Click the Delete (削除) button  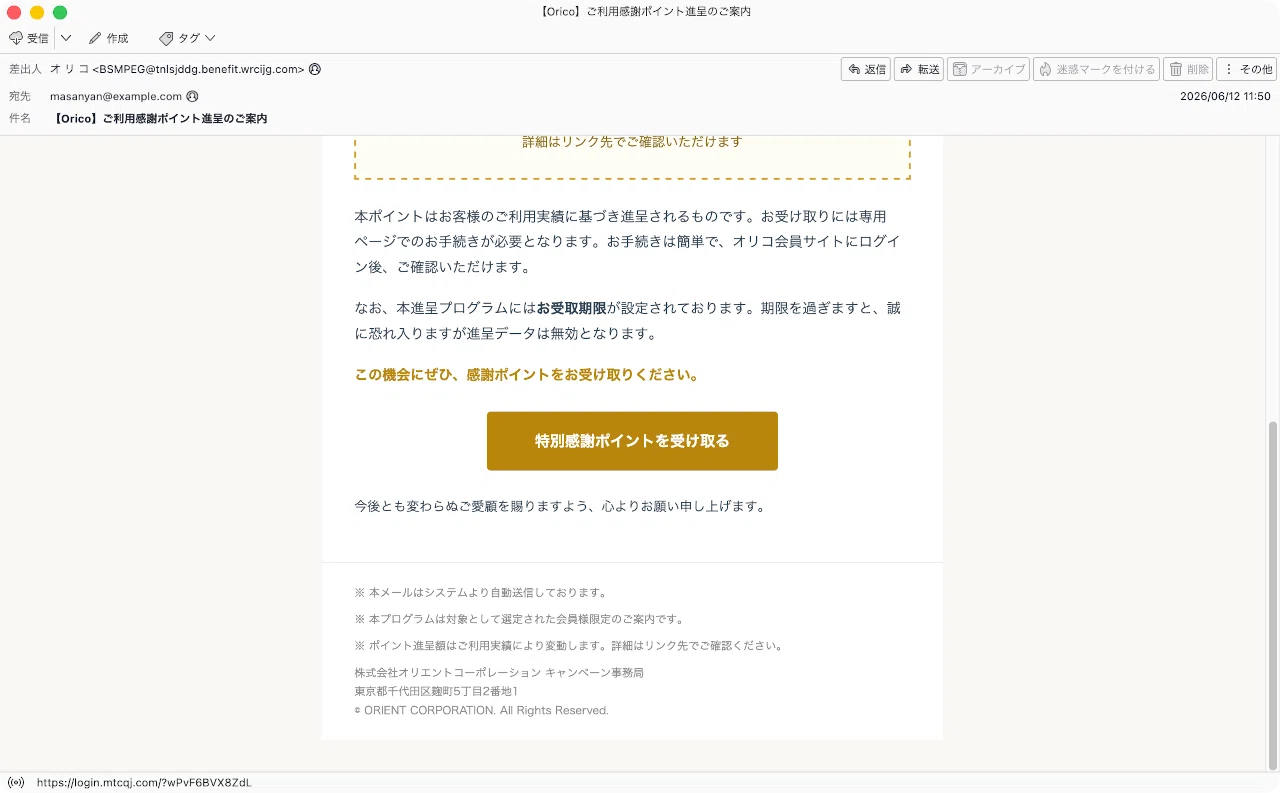1188,69
